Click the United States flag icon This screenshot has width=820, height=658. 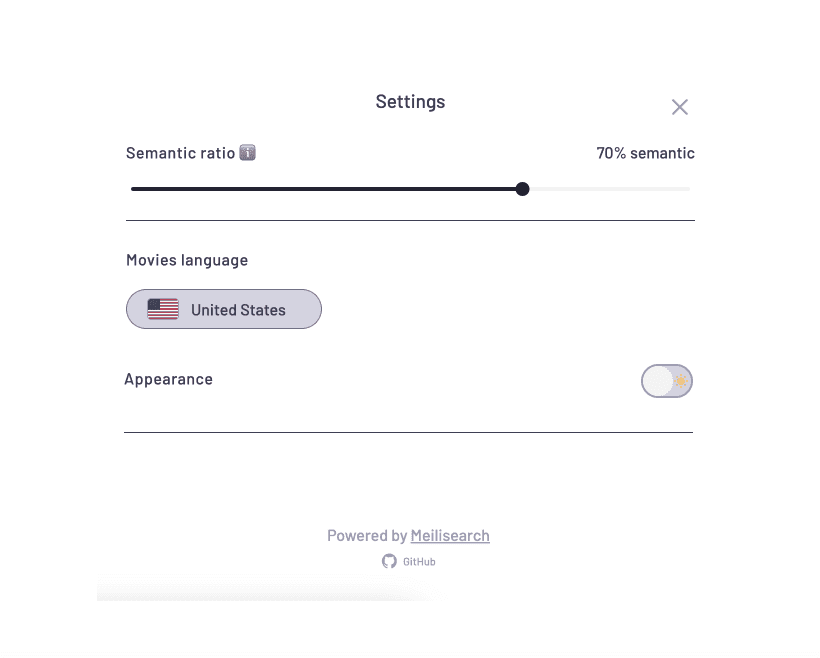click(163, 310)
